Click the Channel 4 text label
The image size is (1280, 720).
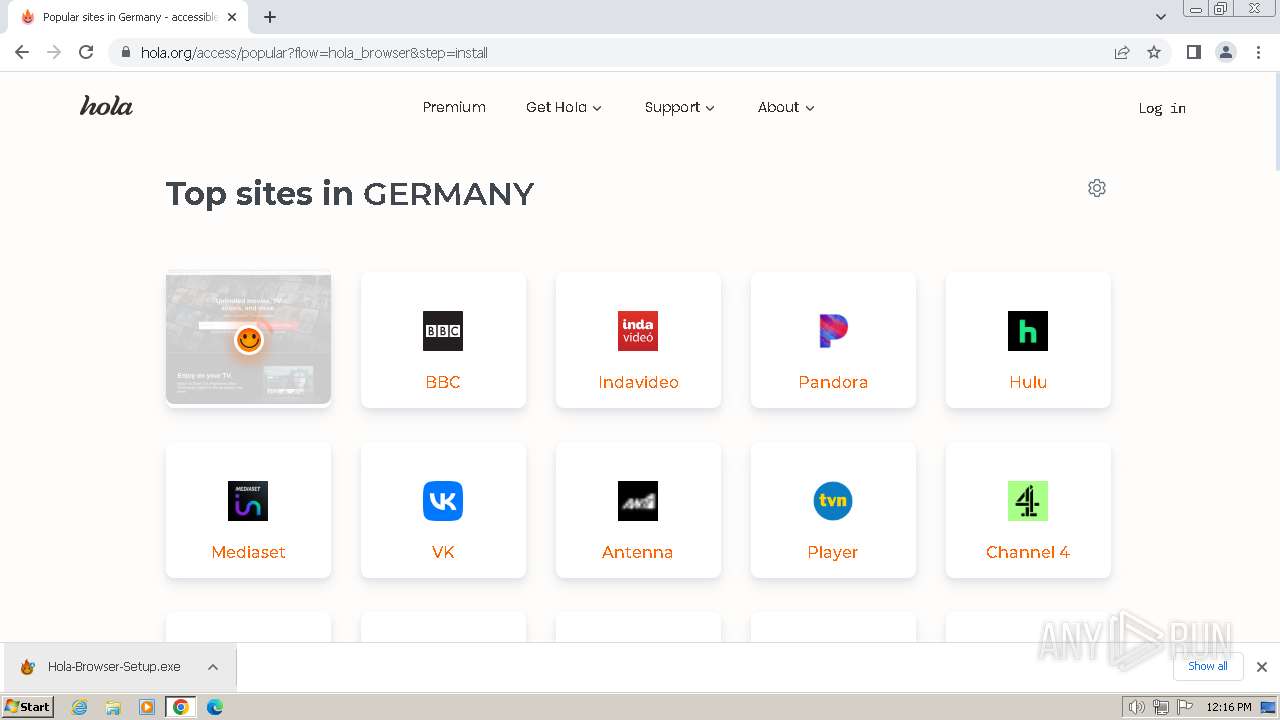pyautogui.click(x=1028, y=552)
